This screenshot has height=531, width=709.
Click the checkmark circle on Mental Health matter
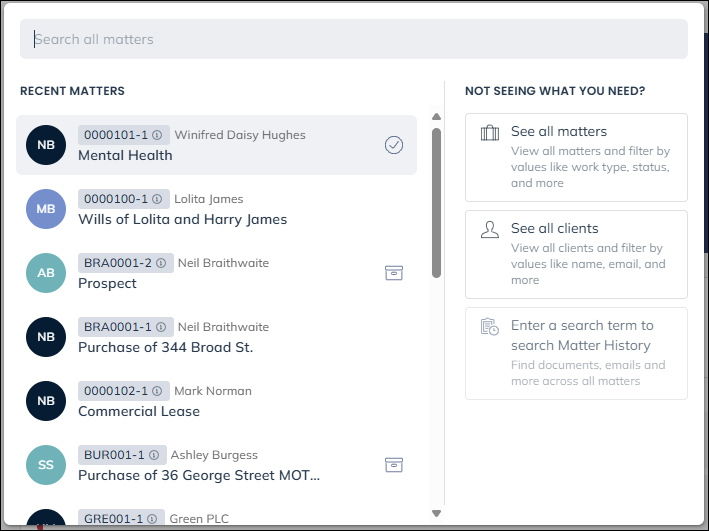pyautogui.click(x=394, y=145)
